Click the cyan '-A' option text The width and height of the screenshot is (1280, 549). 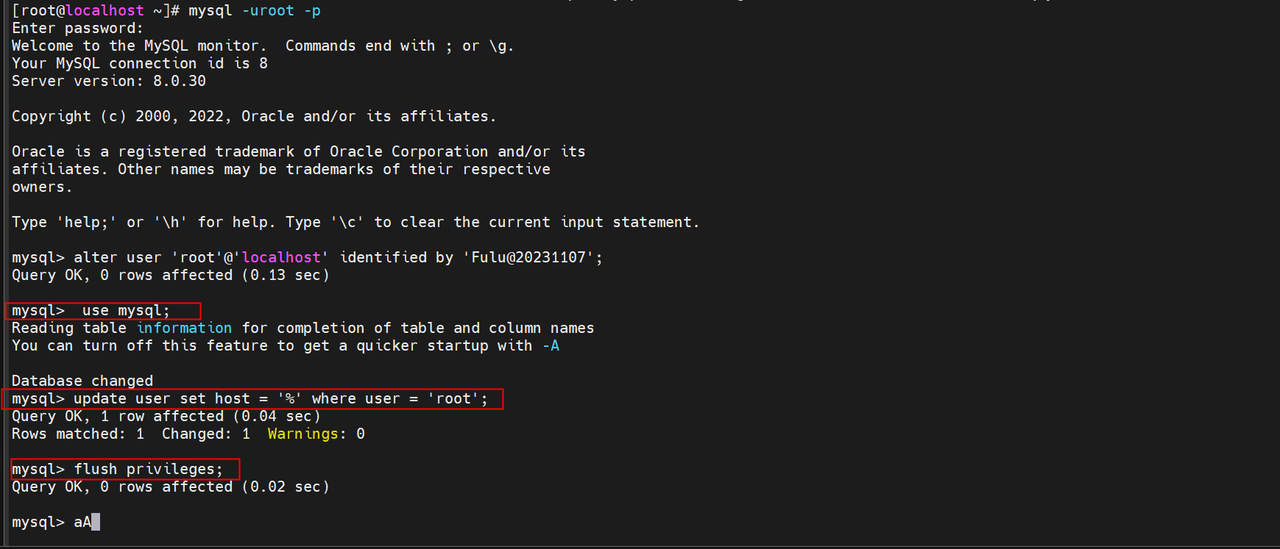(551, 346)
